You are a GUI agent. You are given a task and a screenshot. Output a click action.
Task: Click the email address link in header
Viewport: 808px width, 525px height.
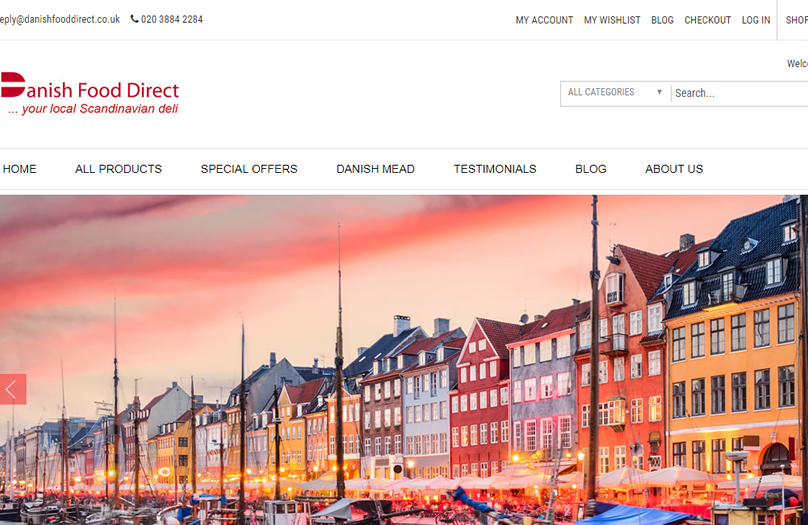tap(60, 19)
